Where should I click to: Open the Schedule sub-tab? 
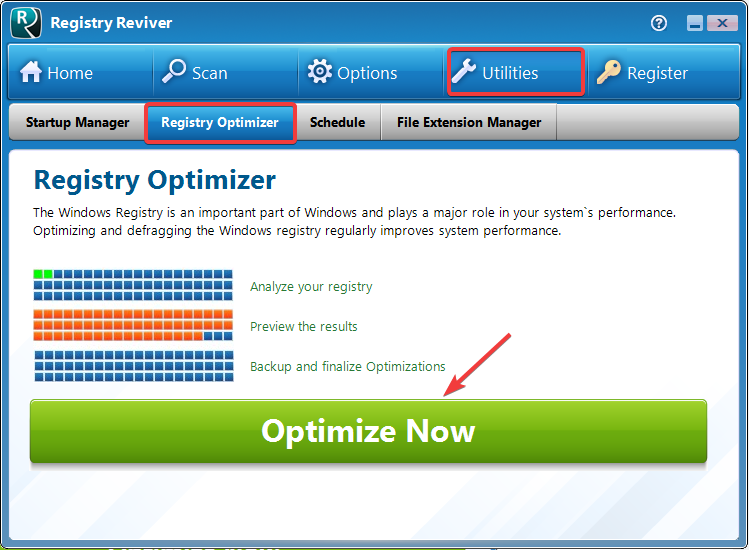coord(338,122)
